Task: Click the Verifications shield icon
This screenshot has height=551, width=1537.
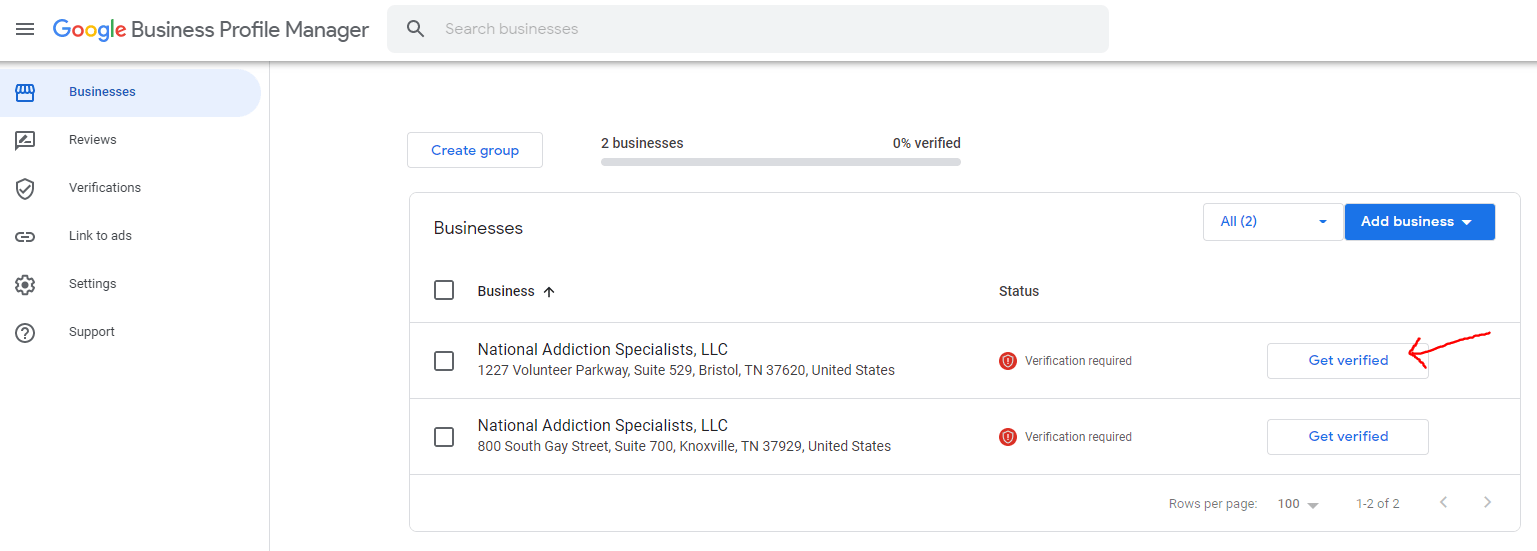Action: pos(25,188)
